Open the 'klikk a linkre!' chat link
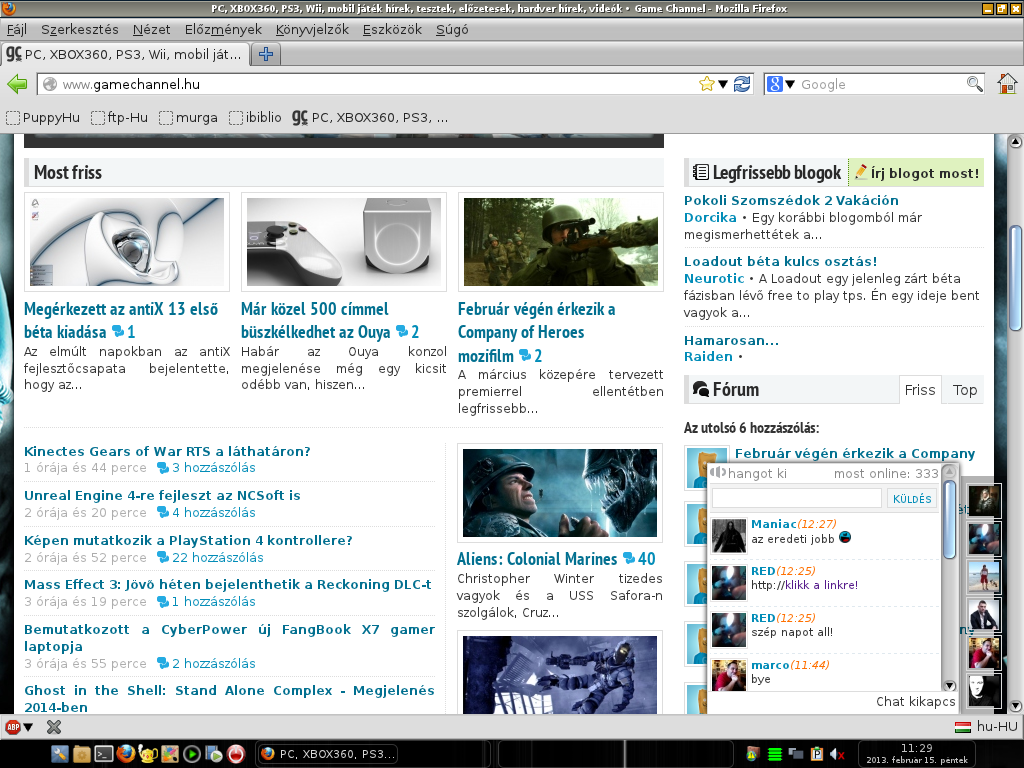The height and width of the screenshot is (768, 1024). 822,585
